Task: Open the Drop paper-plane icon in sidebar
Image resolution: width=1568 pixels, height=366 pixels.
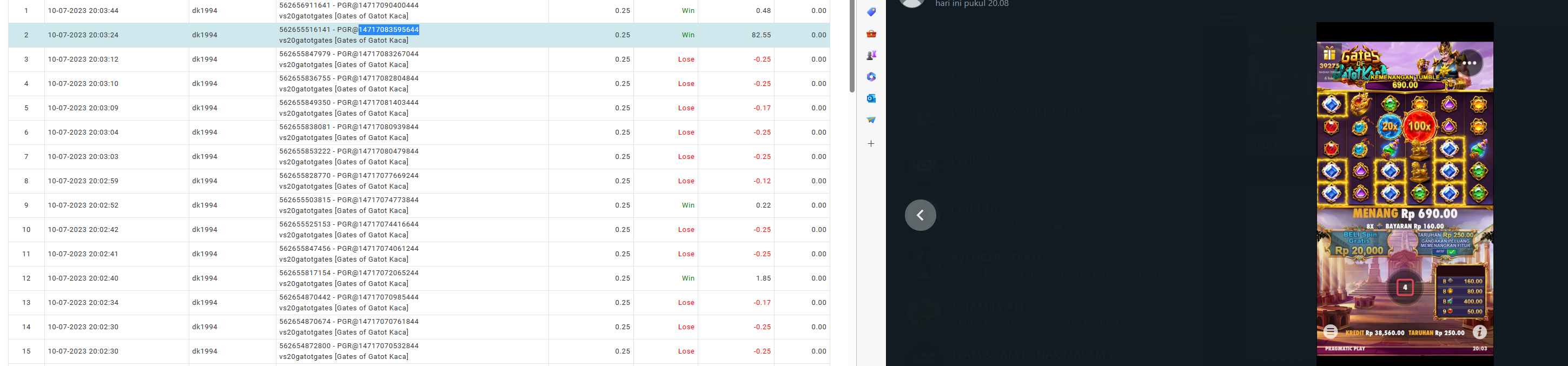Action: [x=871, y=120]
